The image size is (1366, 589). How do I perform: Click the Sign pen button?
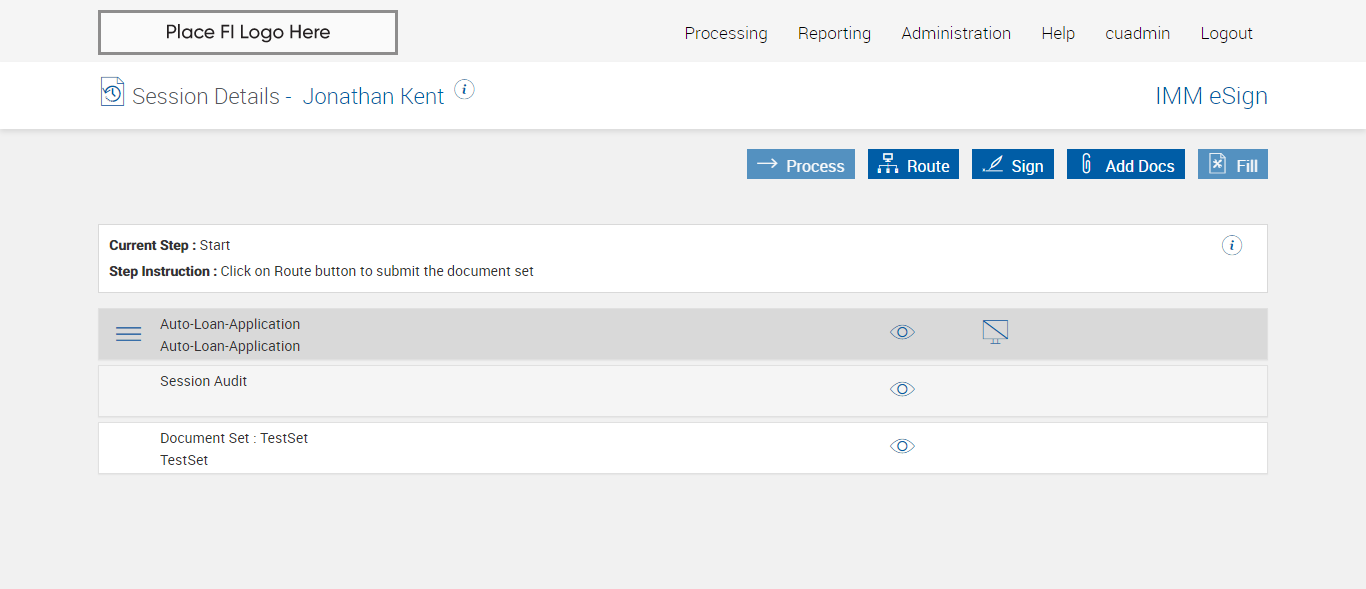click(1013, 165)
